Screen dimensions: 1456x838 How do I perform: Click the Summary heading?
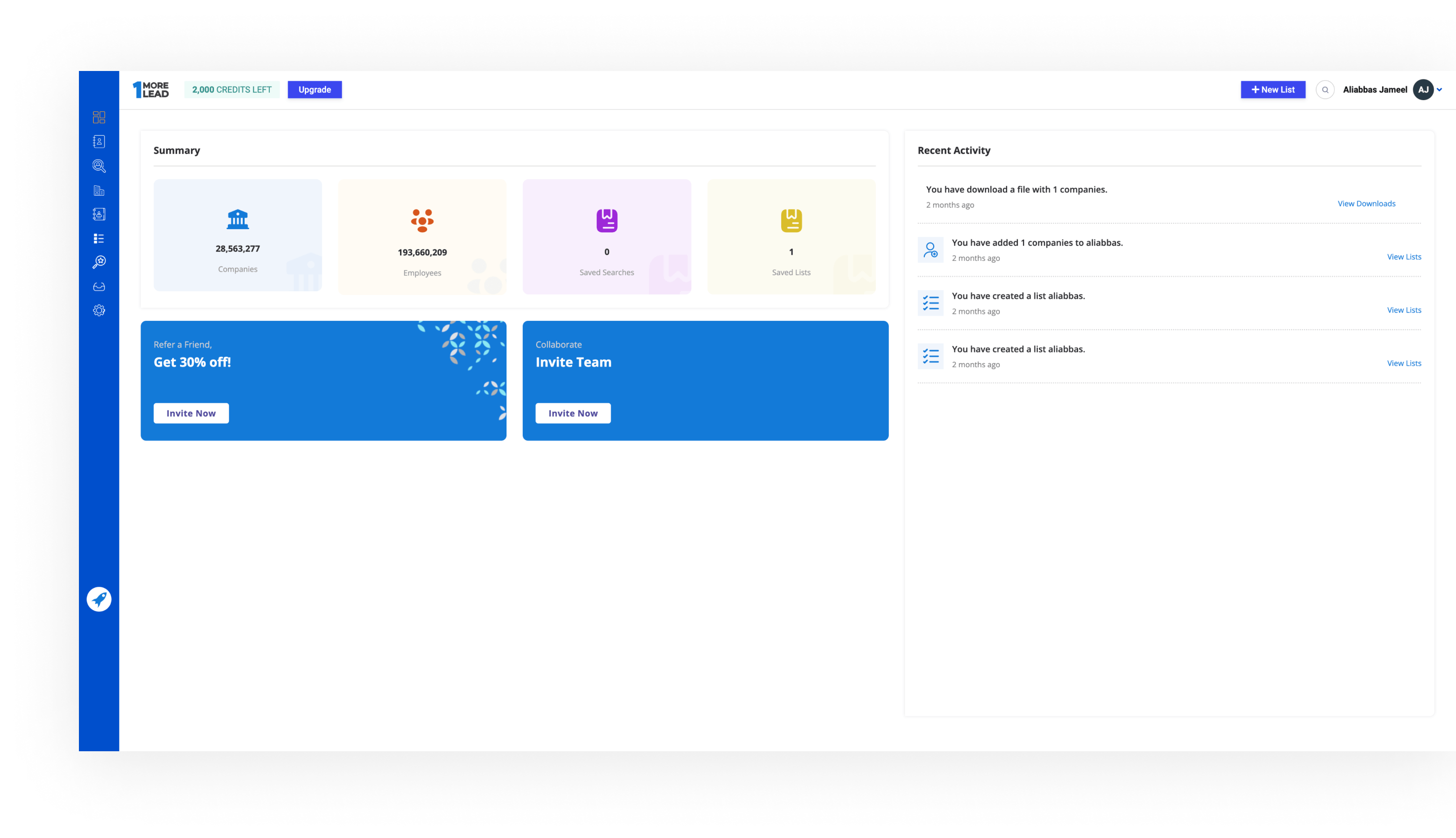point(177,150)
